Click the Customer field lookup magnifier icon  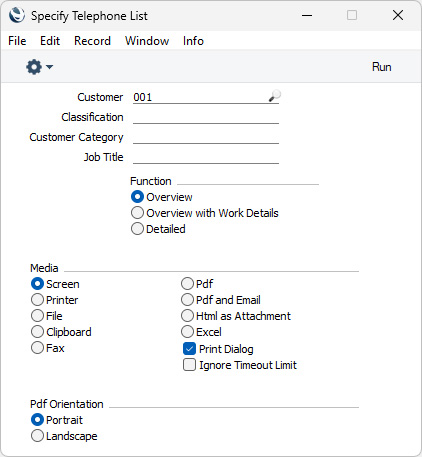(x=275, y=96)
